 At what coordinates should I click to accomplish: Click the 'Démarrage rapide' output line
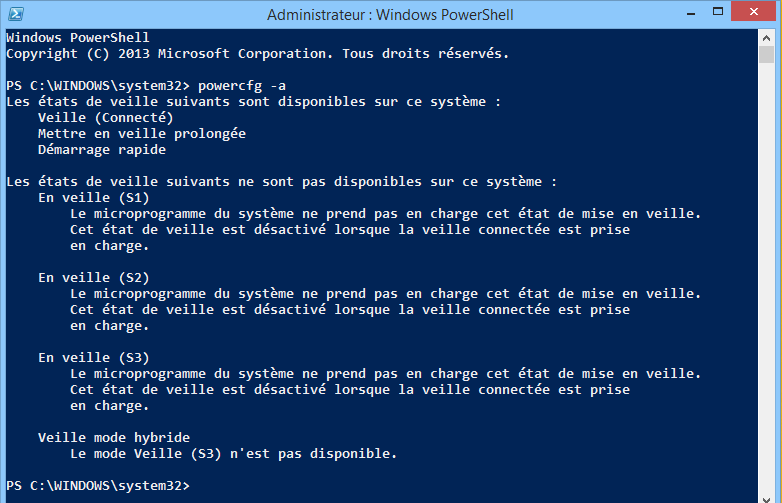point(101,149)
